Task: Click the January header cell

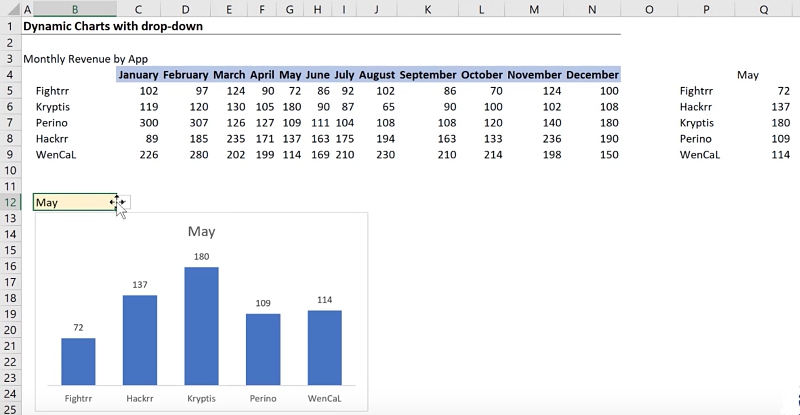Action: [x=138, y=75]
